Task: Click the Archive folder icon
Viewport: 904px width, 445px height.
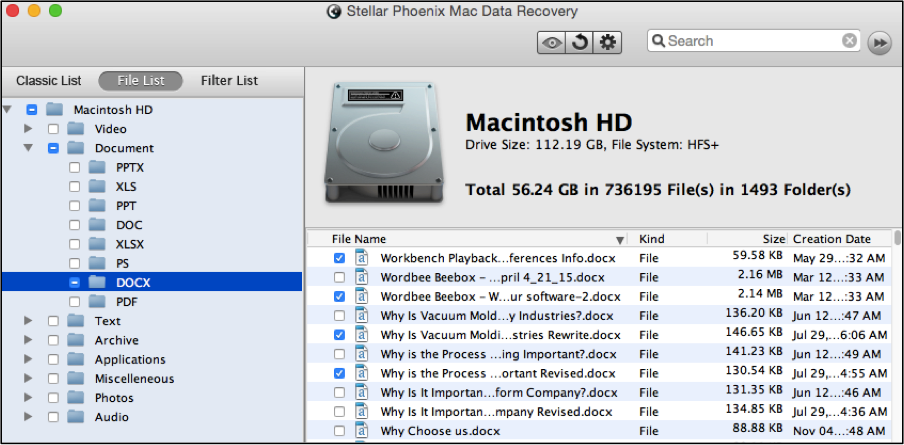Action: 76,340
